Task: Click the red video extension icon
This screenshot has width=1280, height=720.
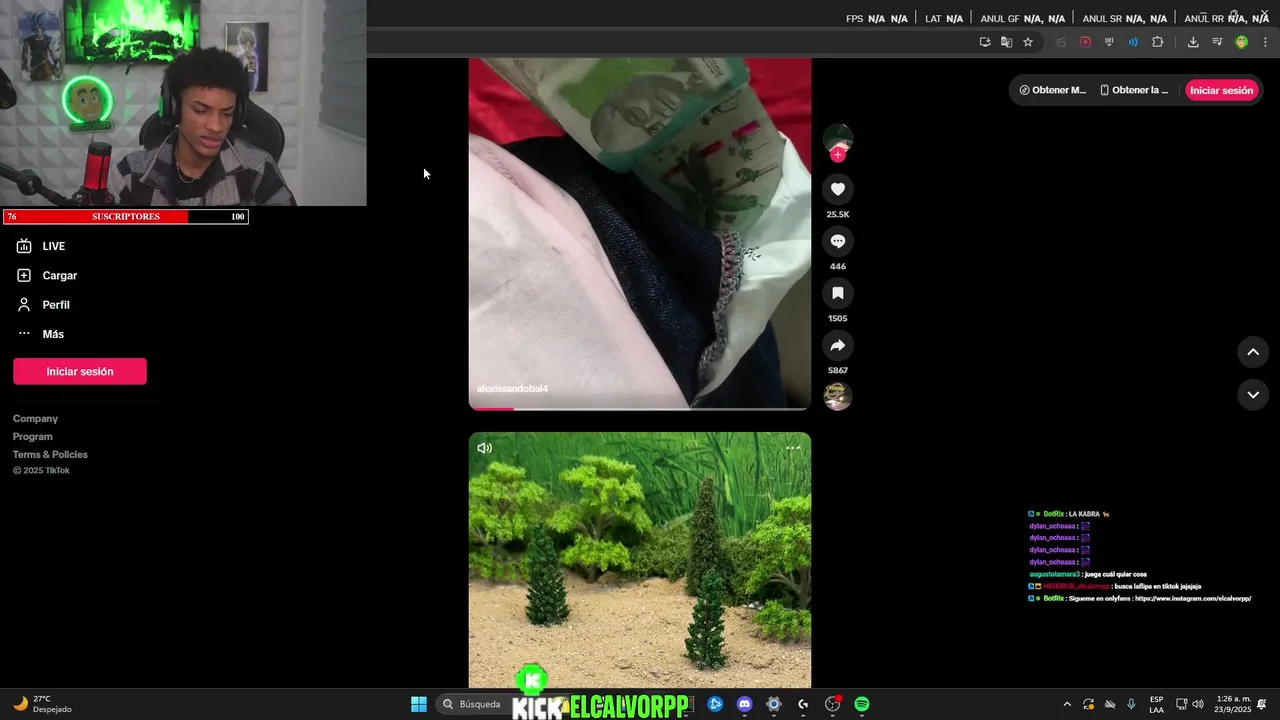Action: (x=1085, y=42)
